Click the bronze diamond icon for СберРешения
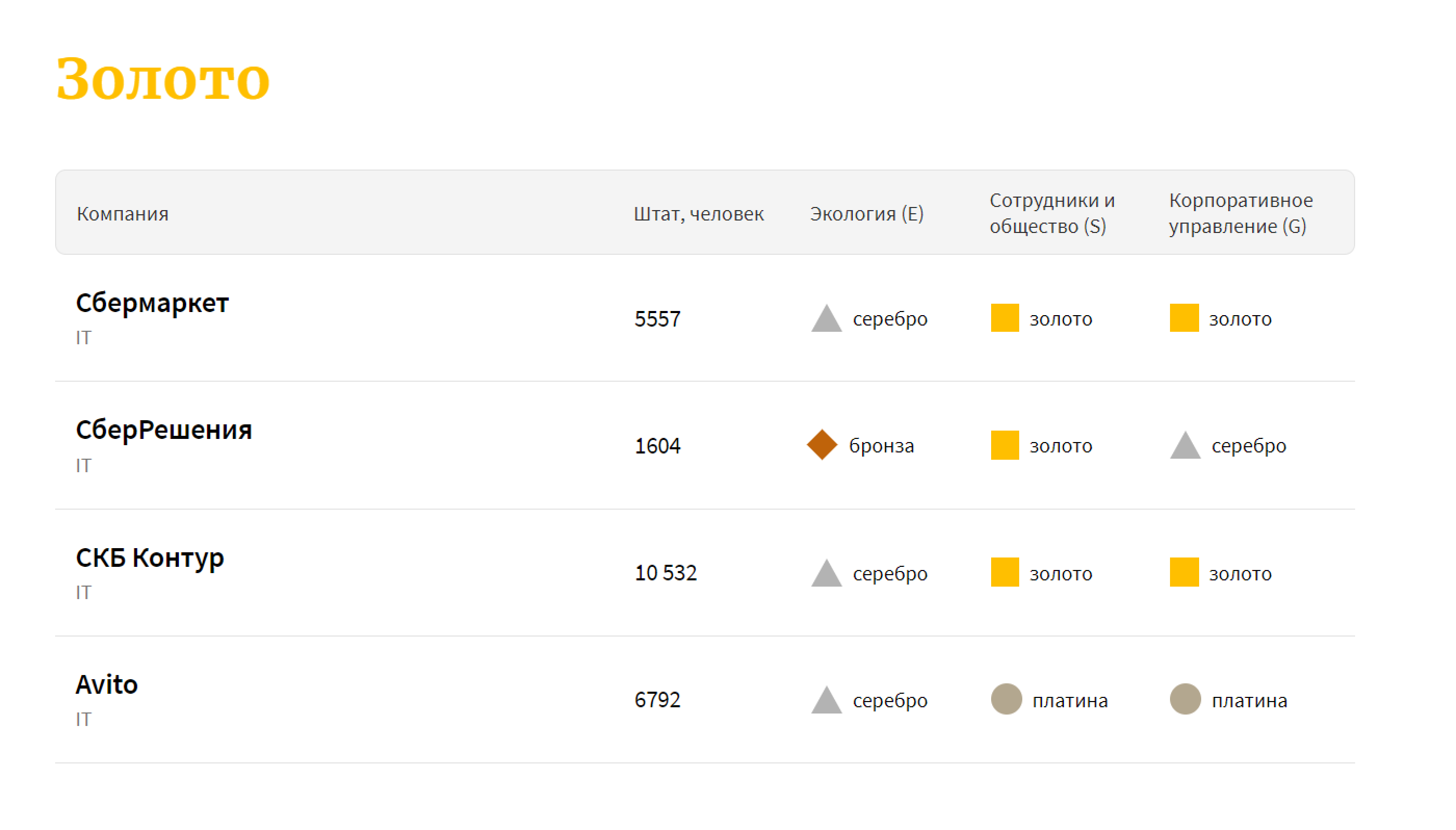The width and height of the screenshot is (1456, 830). (822, 445)
